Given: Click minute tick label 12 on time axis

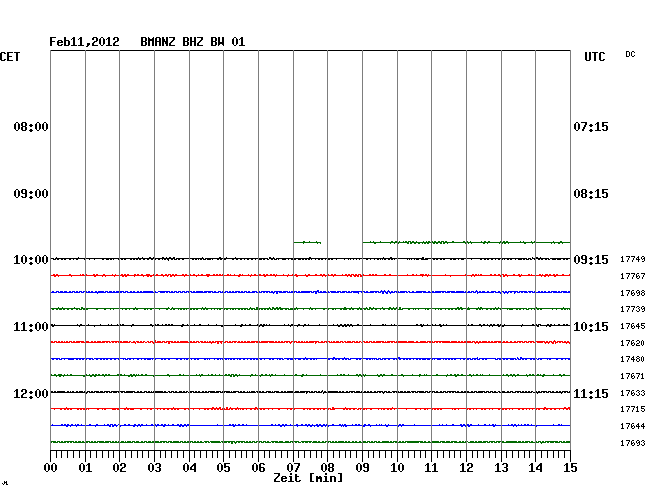Looking at the screenshot, I should (x=466, y=468).
